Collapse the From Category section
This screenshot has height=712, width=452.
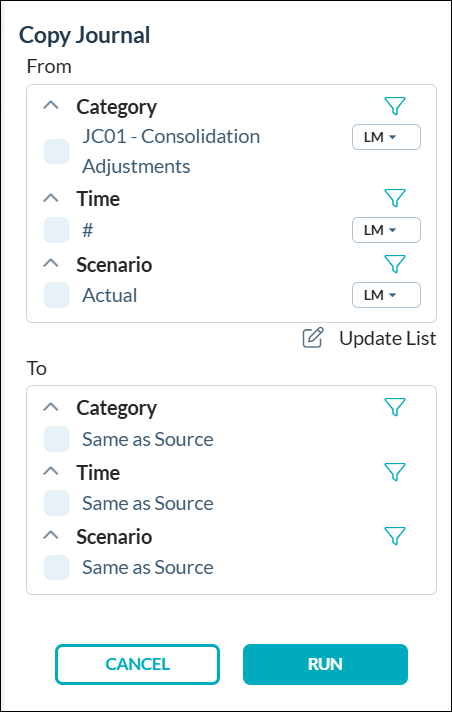click(51, 106)
